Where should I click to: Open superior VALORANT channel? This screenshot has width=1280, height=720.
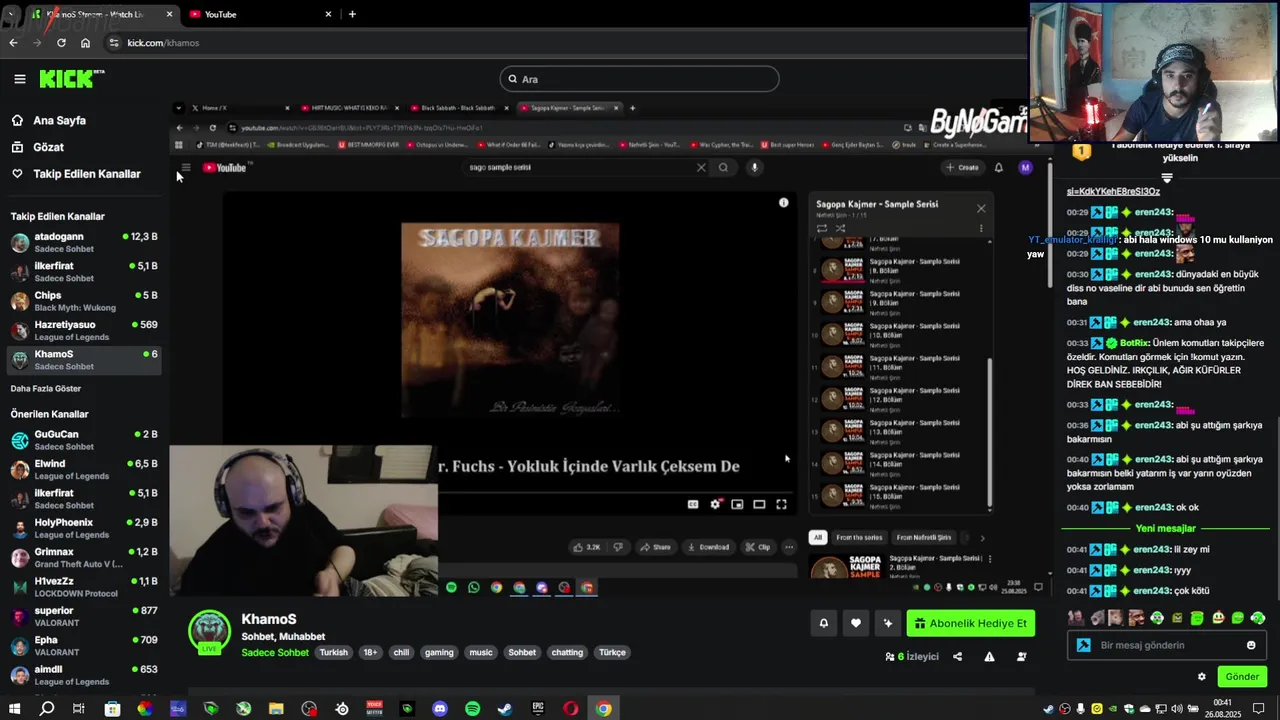coord(84,616)
